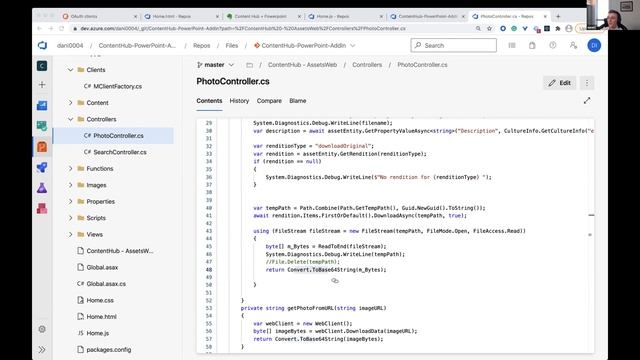The height and width of the screenshot is (360, 640).
Task: Open work items list icon in header
Action: [x=512, y=45]
